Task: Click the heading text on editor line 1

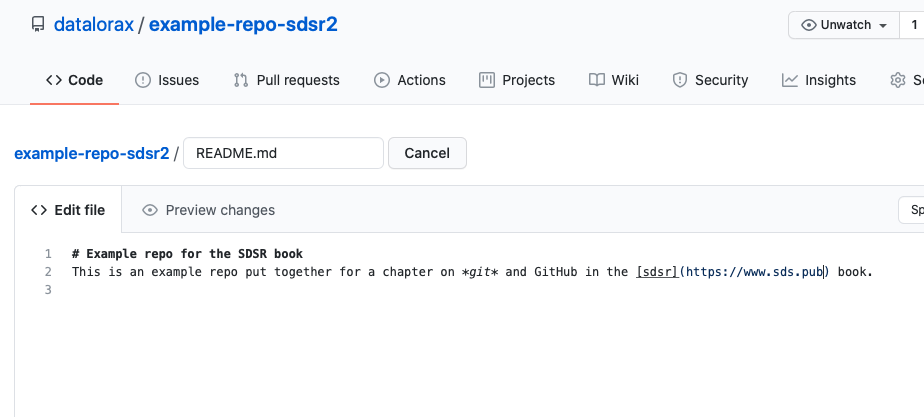Action: (187, 254)
